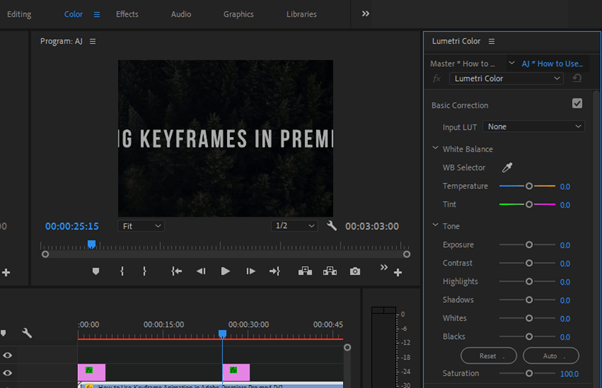Viewport: 602px width, 388px height.
Task: Open the Source monitor button editor plus
Action: click(6, 272)
